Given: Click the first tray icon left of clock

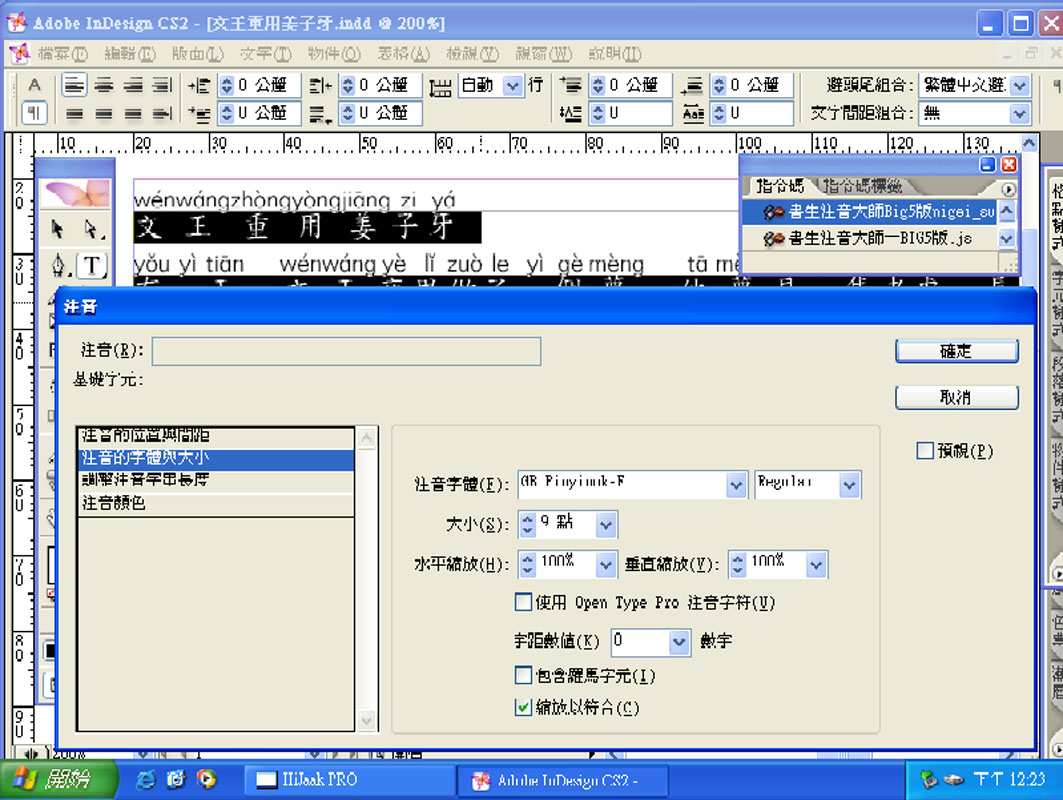Looking at the screenshot, I should pos(927,780).
